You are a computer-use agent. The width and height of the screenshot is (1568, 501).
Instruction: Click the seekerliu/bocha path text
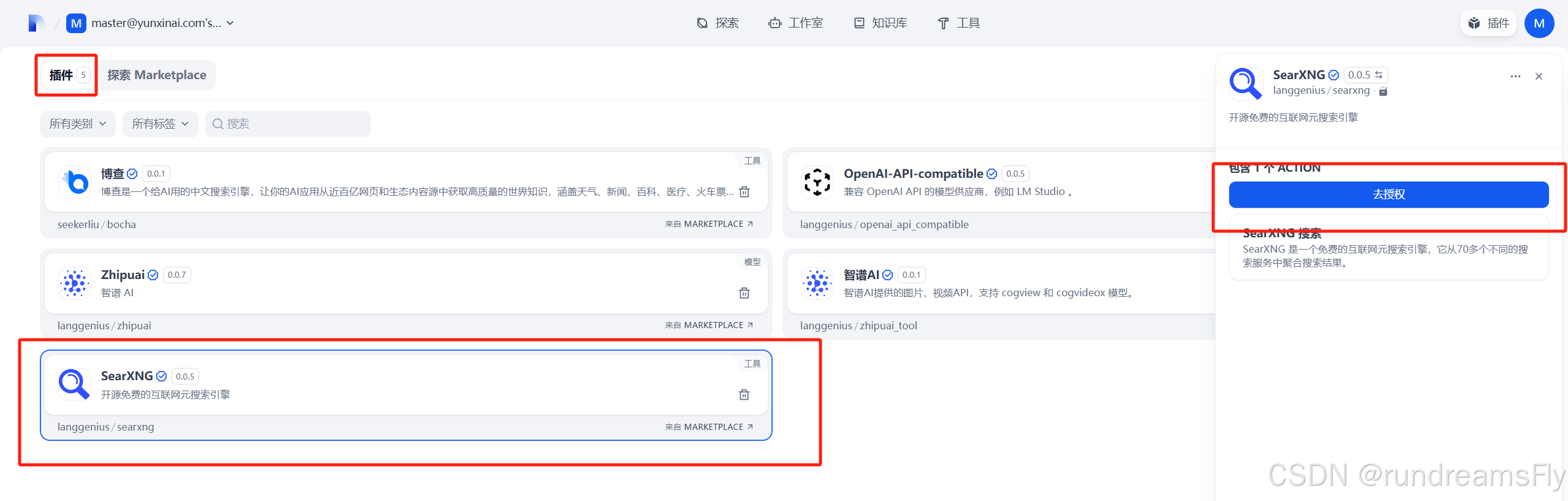97,224
